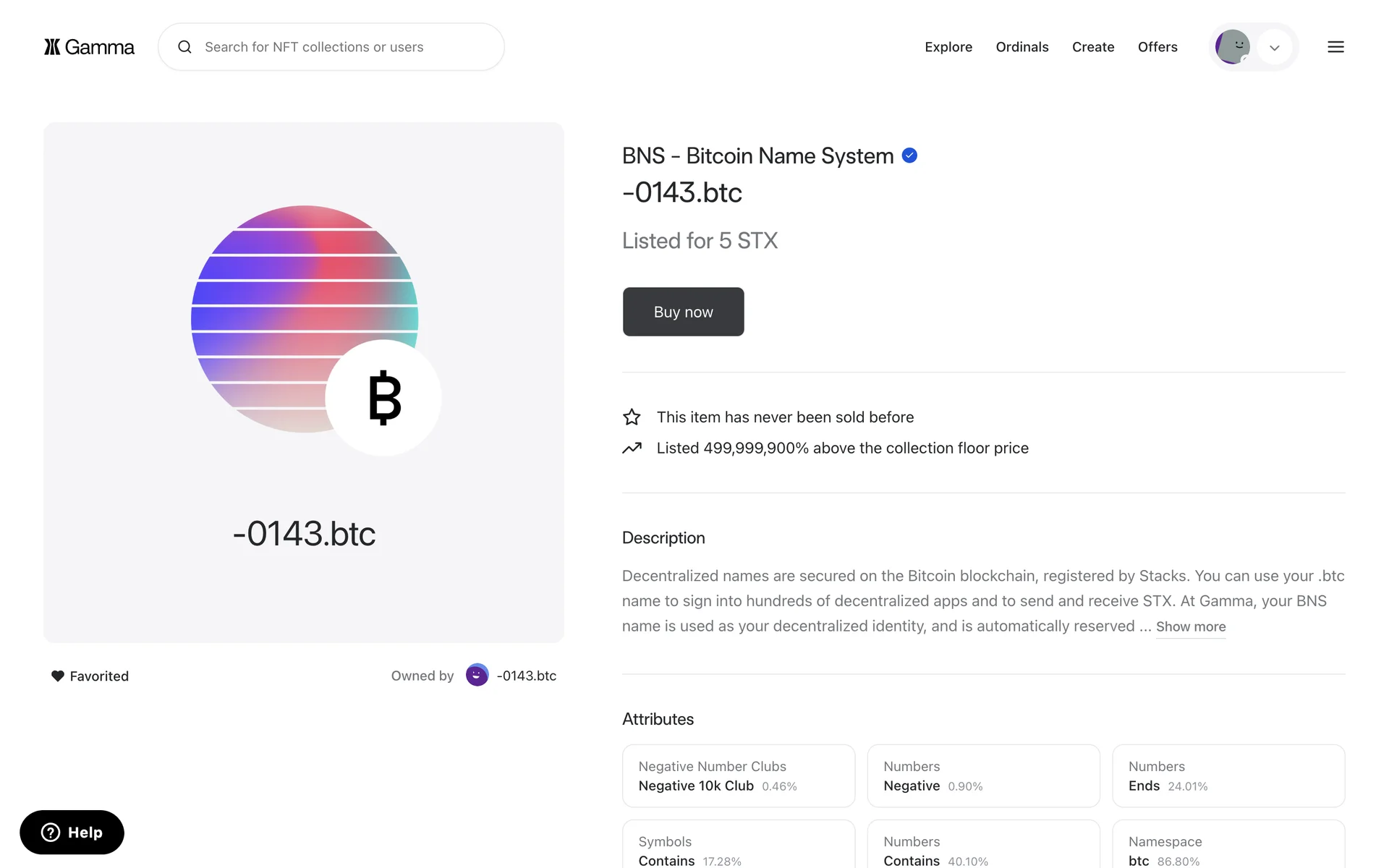Open the Help widget

[72, 832]
